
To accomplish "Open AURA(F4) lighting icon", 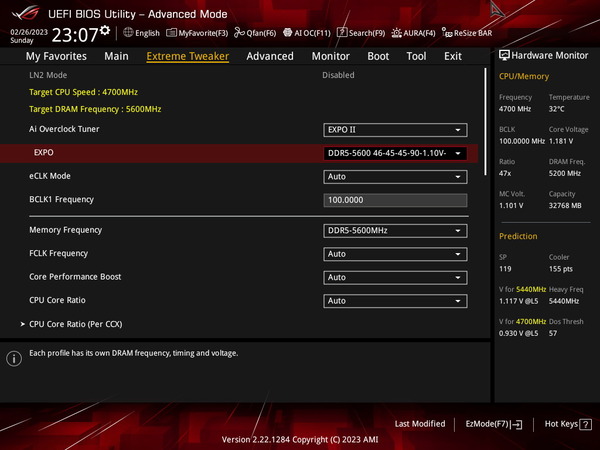I will tap(396, 33).
